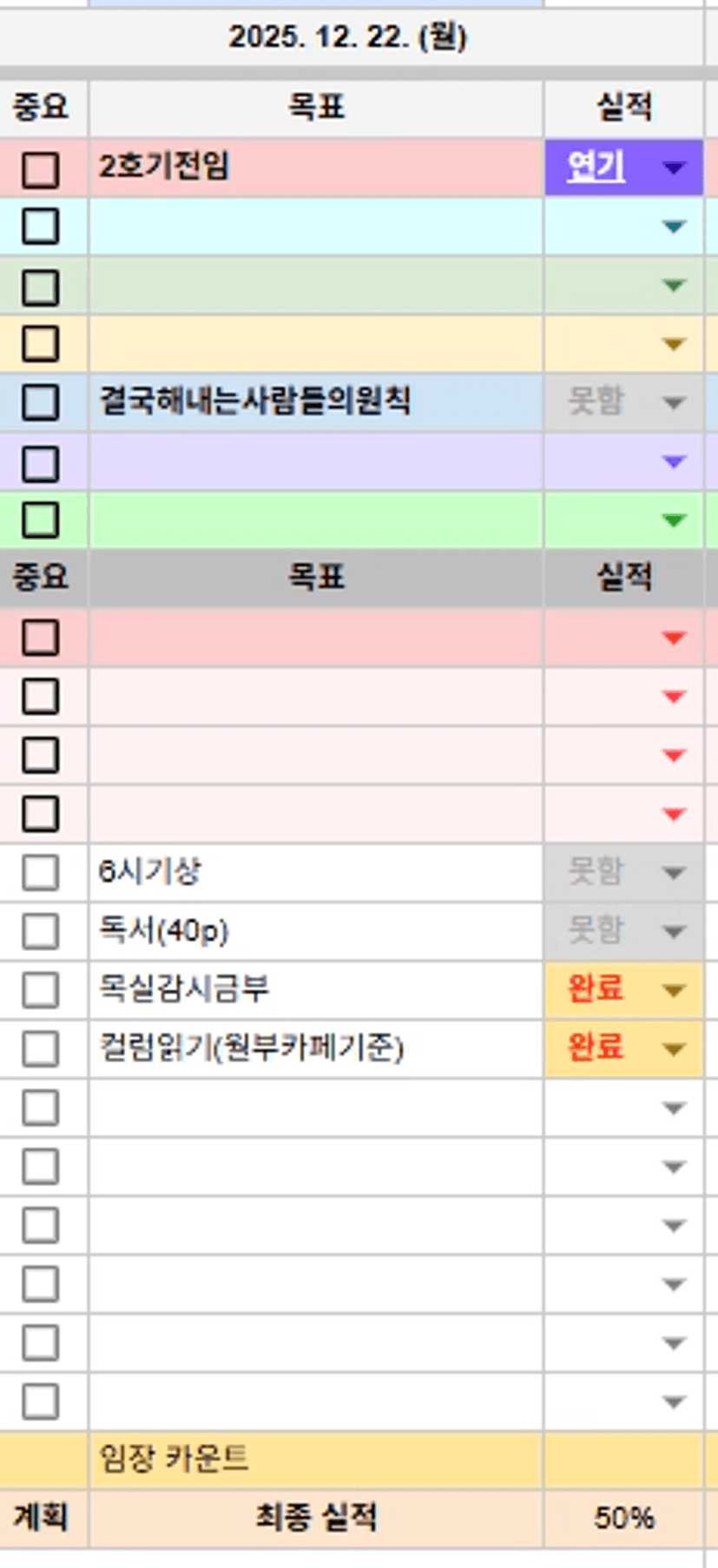The height and width of the screenshot is (1568, 718).
Task: Click the 최종 실적 label cell
Action: pyautogui.click(x=315, y=1518)
